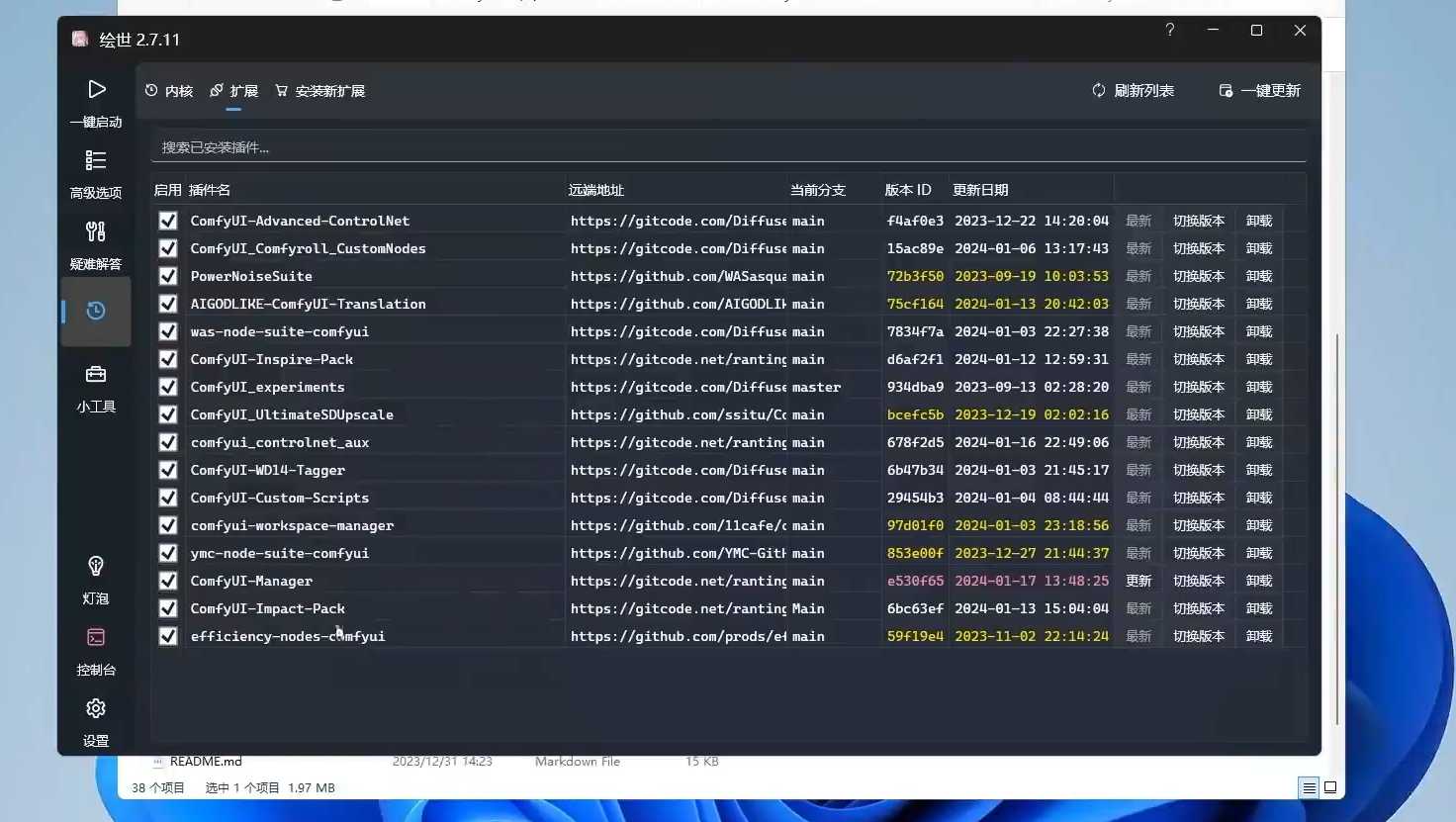Select the comfyui-workspace-manager plugin name

pyautogui.click(x=292, y=525)
